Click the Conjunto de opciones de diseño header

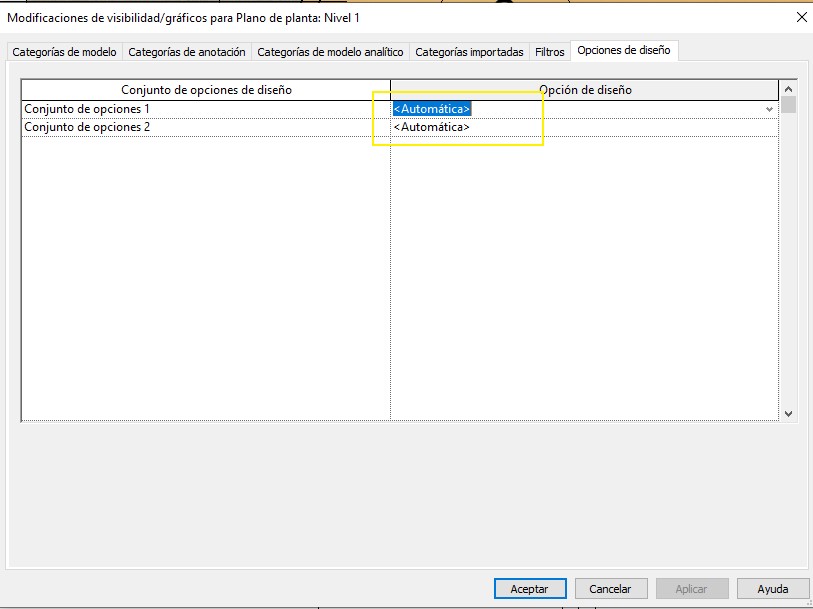(x=206, y=90)
